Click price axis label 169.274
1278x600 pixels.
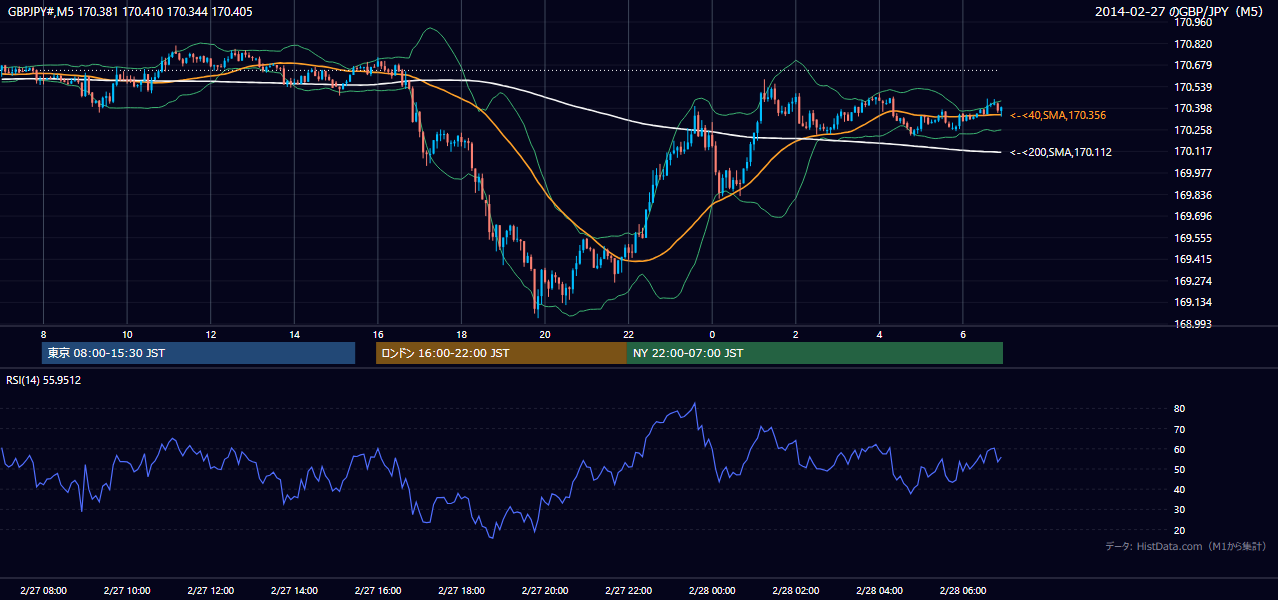[x=1192, y=281]
